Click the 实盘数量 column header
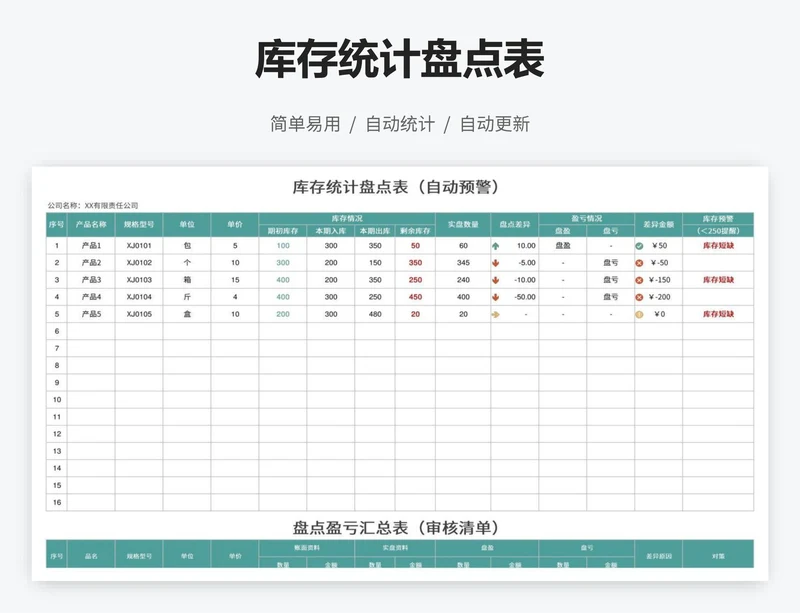This screenshot has height=613, width=800. click(463, 224)
